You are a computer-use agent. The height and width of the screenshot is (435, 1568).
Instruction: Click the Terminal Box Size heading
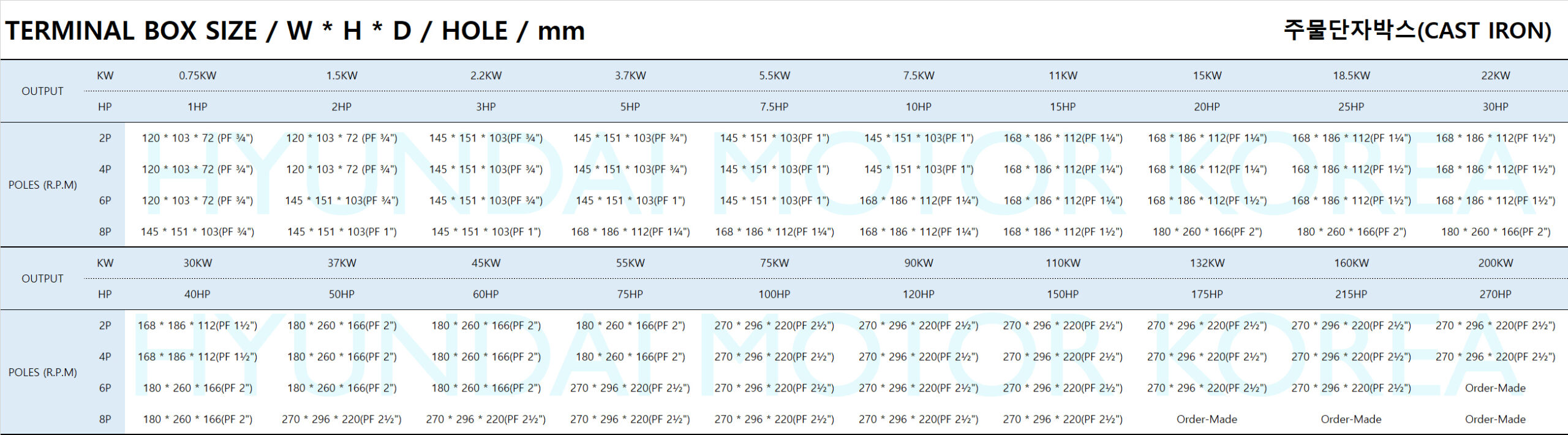(295, 31)
